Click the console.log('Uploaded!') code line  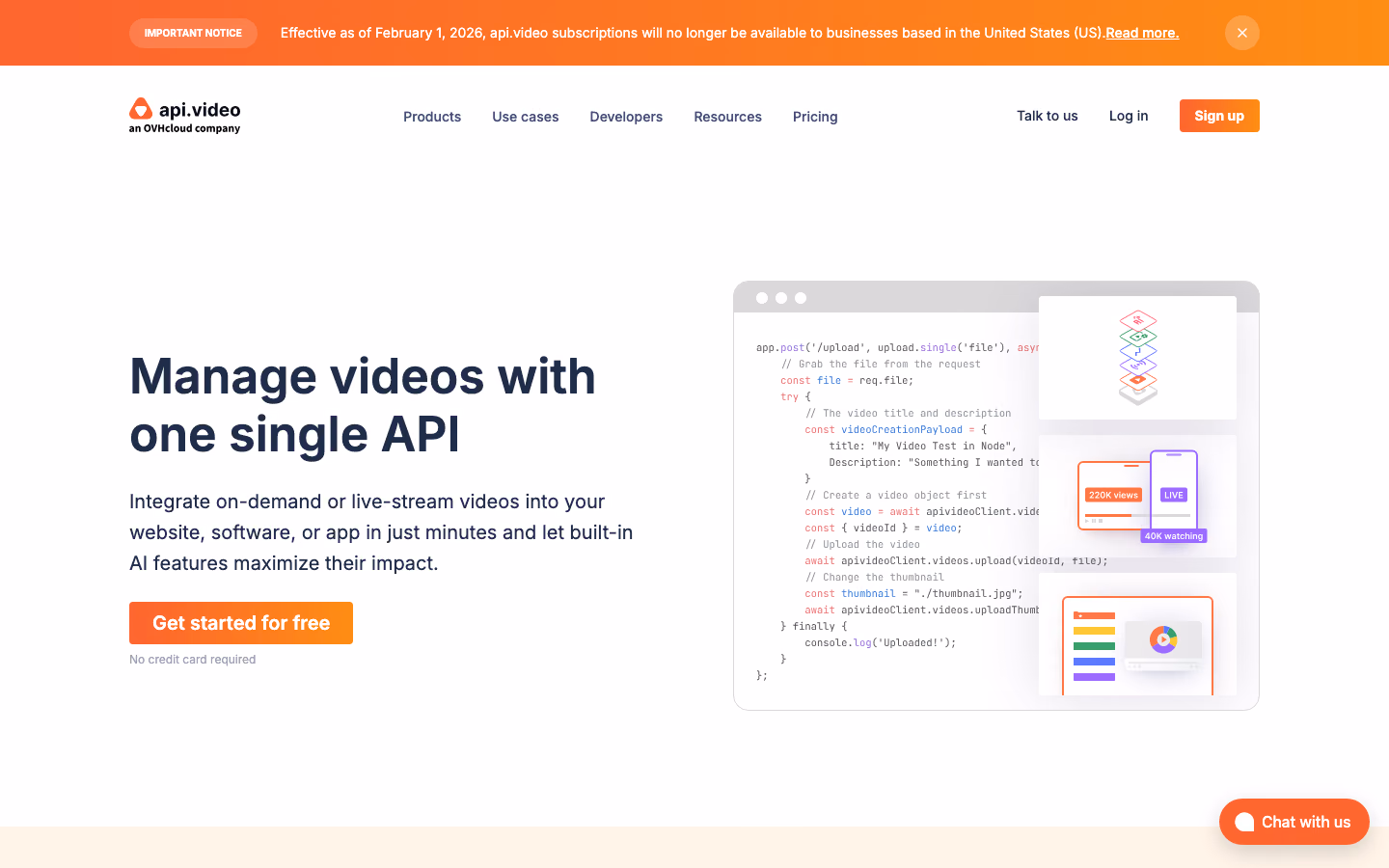tap(881, 642)
